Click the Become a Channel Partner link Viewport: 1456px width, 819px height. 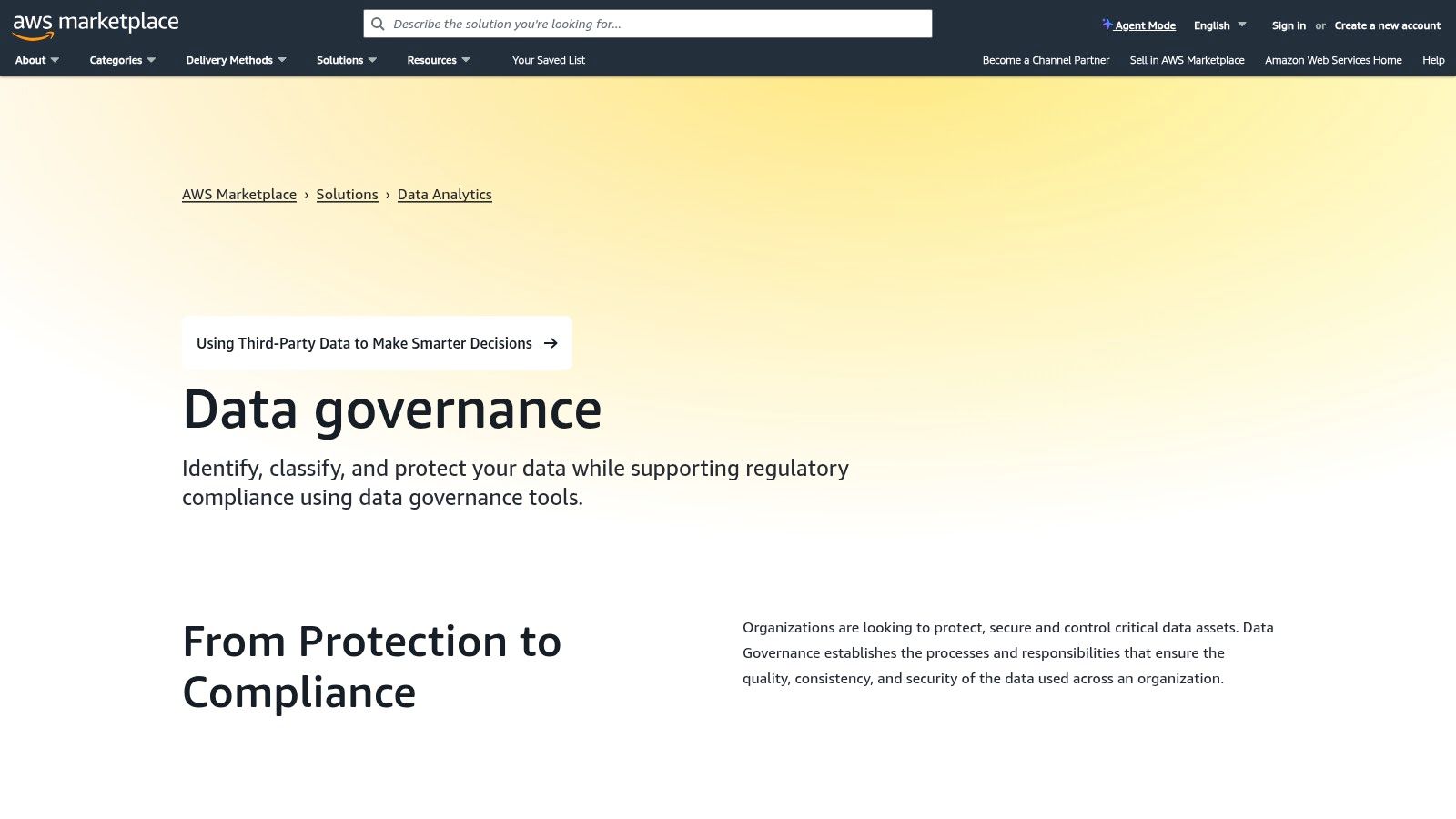click(x=1045, y=60)
